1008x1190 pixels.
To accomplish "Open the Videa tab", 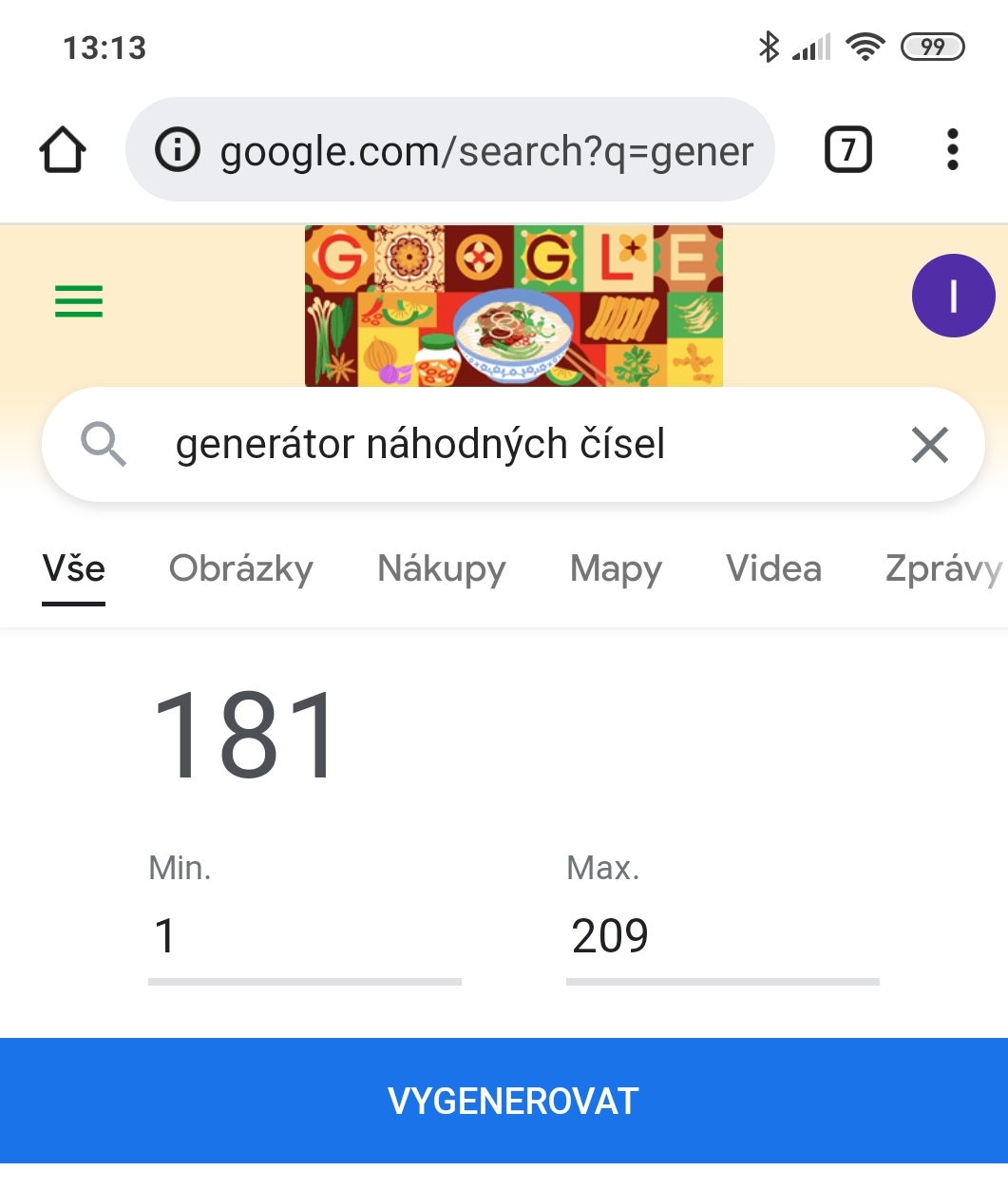I will point(773,568).
